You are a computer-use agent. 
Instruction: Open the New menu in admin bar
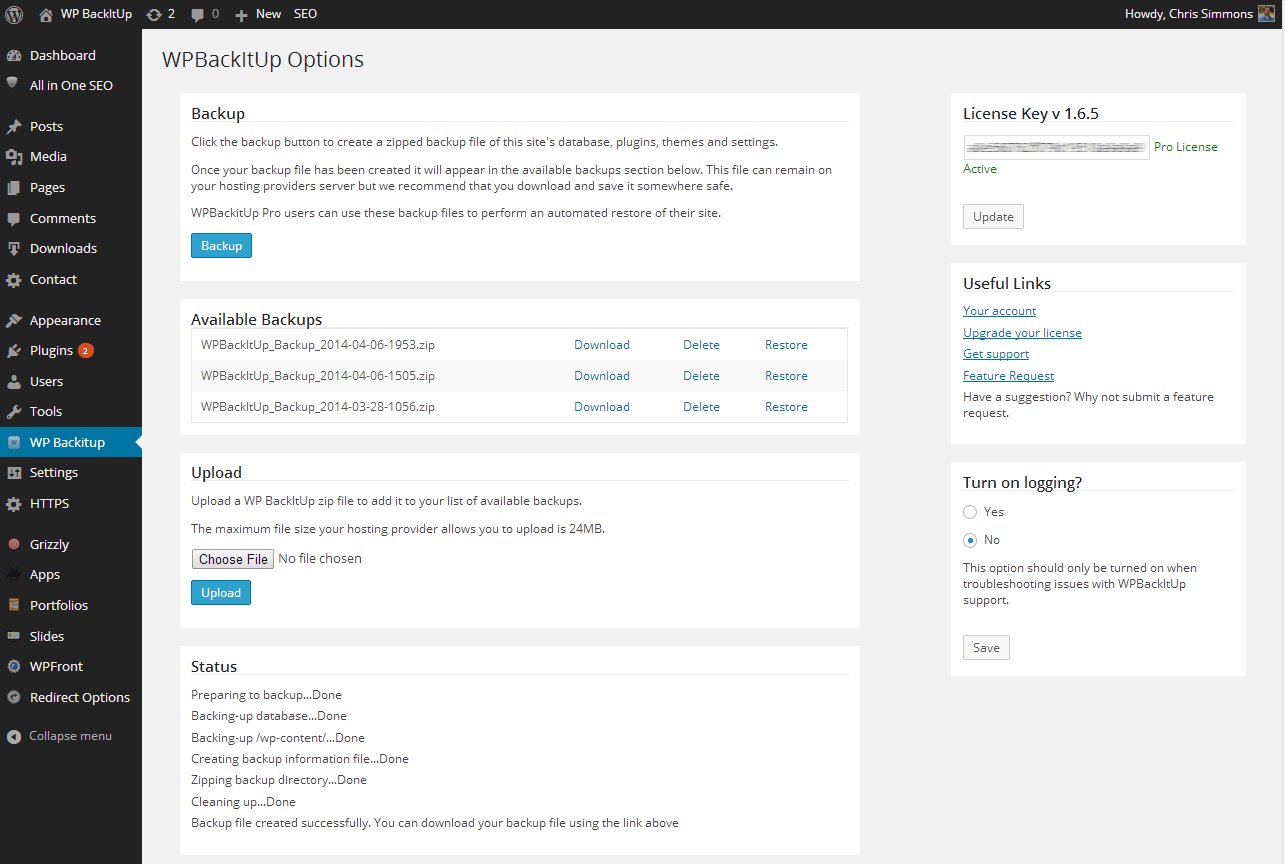point(268,14)
